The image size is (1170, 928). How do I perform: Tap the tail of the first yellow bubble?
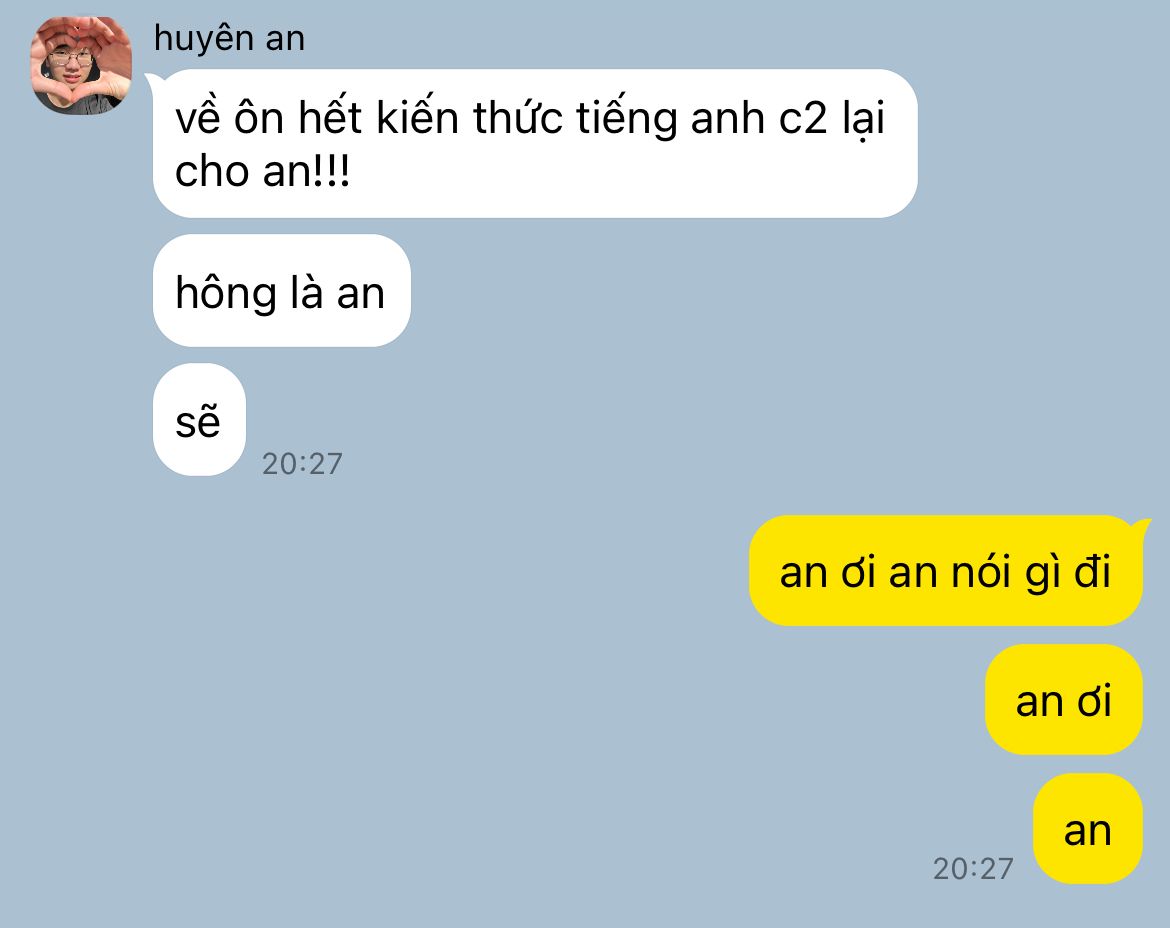coord(1144,525)
